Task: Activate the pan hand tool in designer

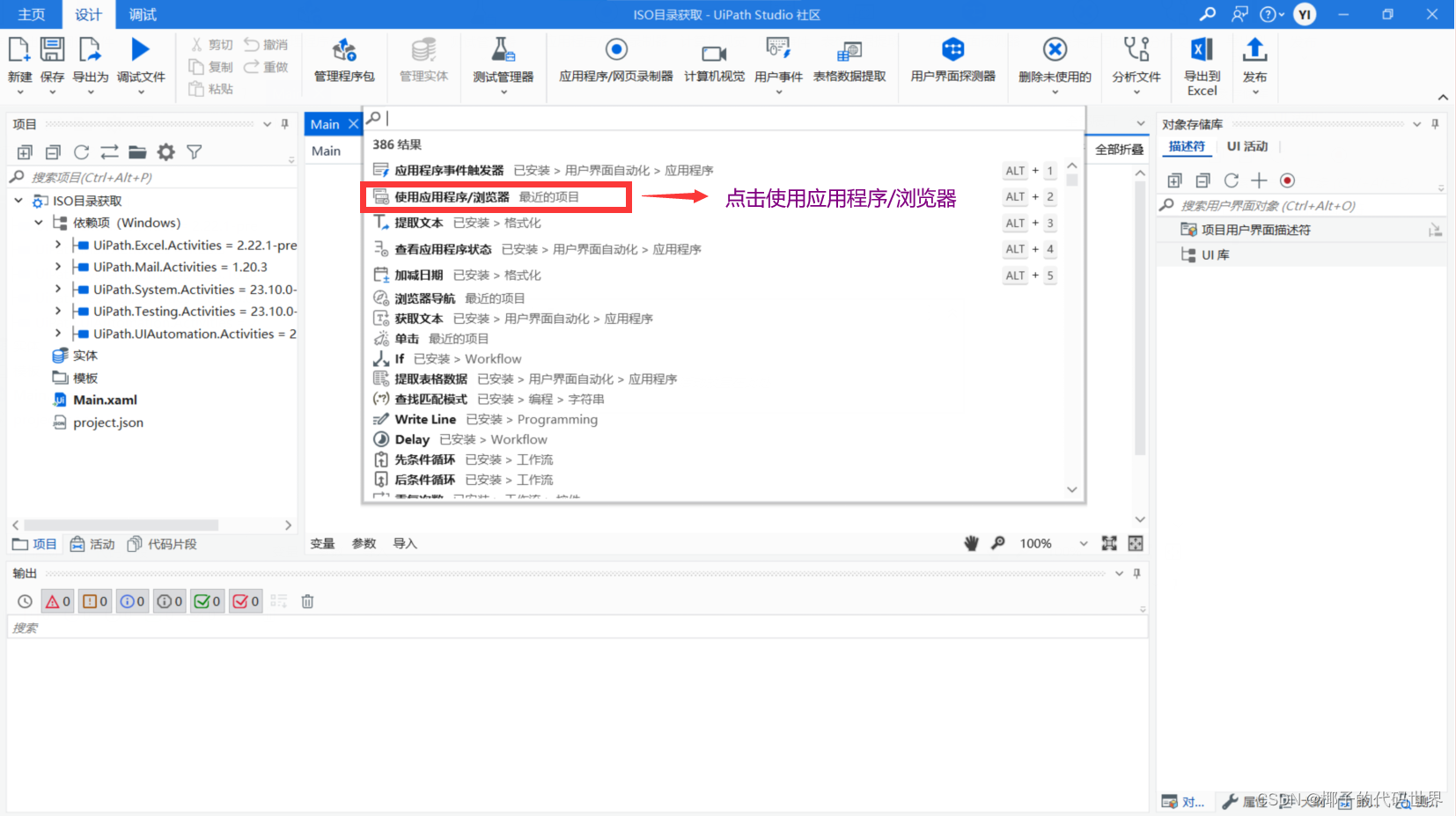Action: point(971,543)
